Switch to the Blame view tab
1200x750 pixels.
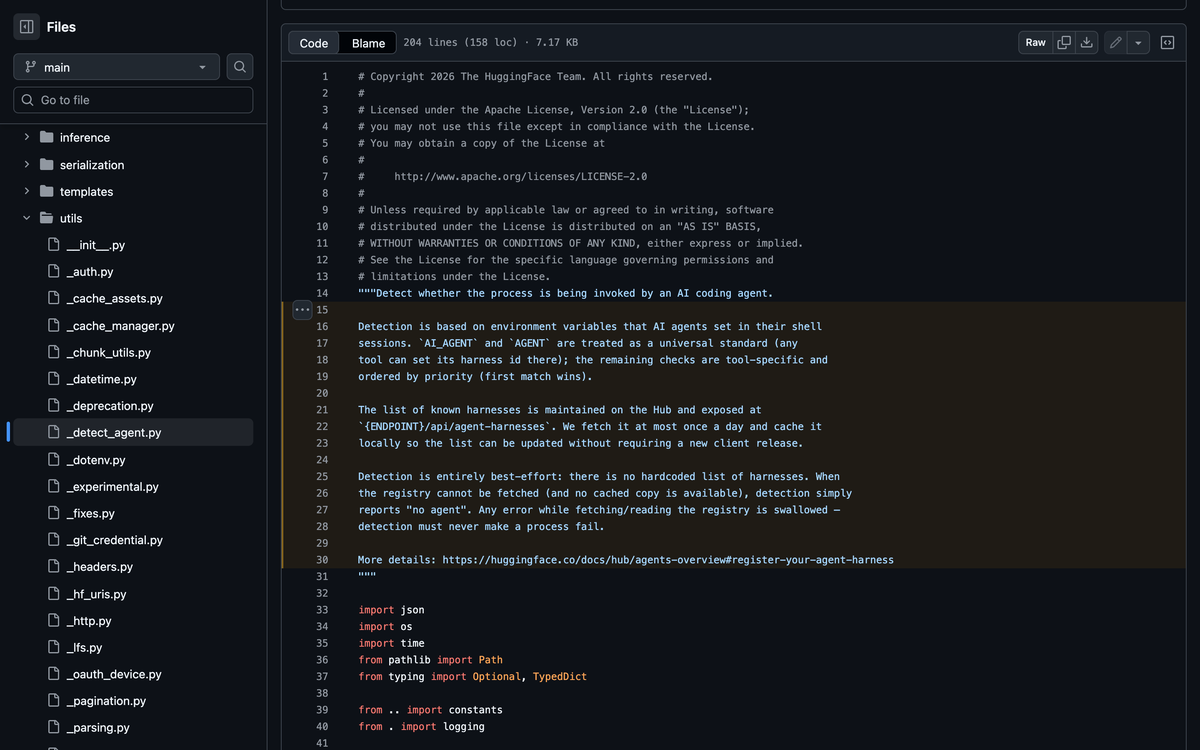click(x=369, y=43)
